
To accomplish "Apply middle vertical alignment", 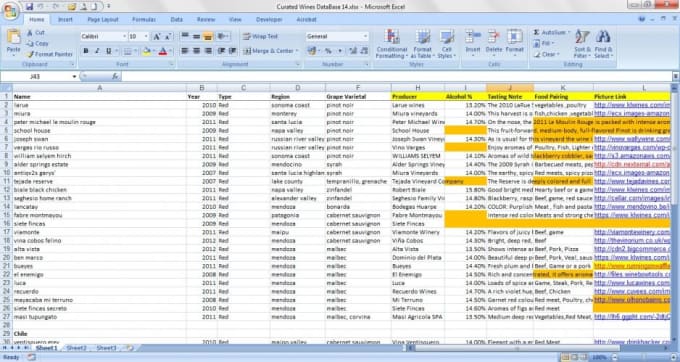I will (196, 36).
